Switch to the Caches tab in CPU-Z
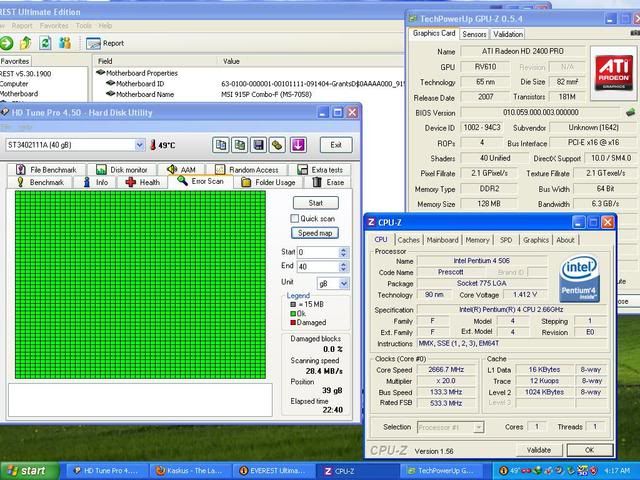This screenshot has height=480, width=640. pyautogui.click(x=409, y=240)
